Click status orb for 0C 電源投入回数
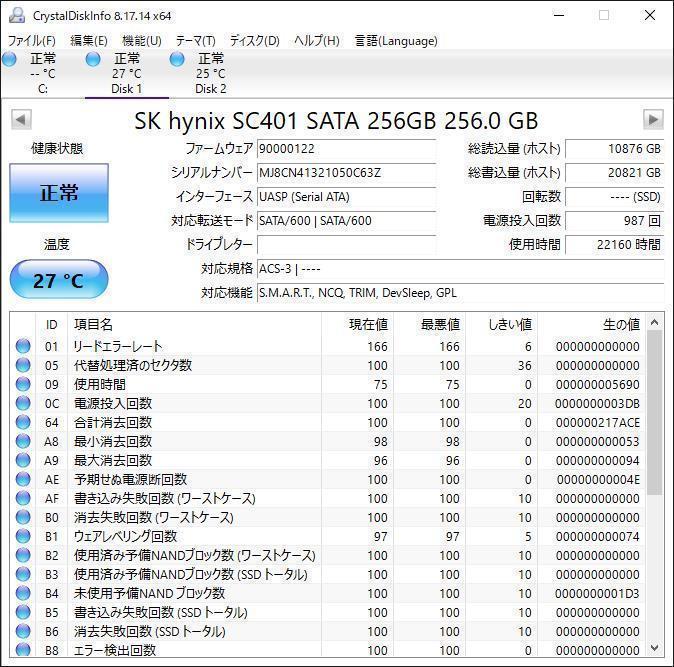 pos(23,403)
